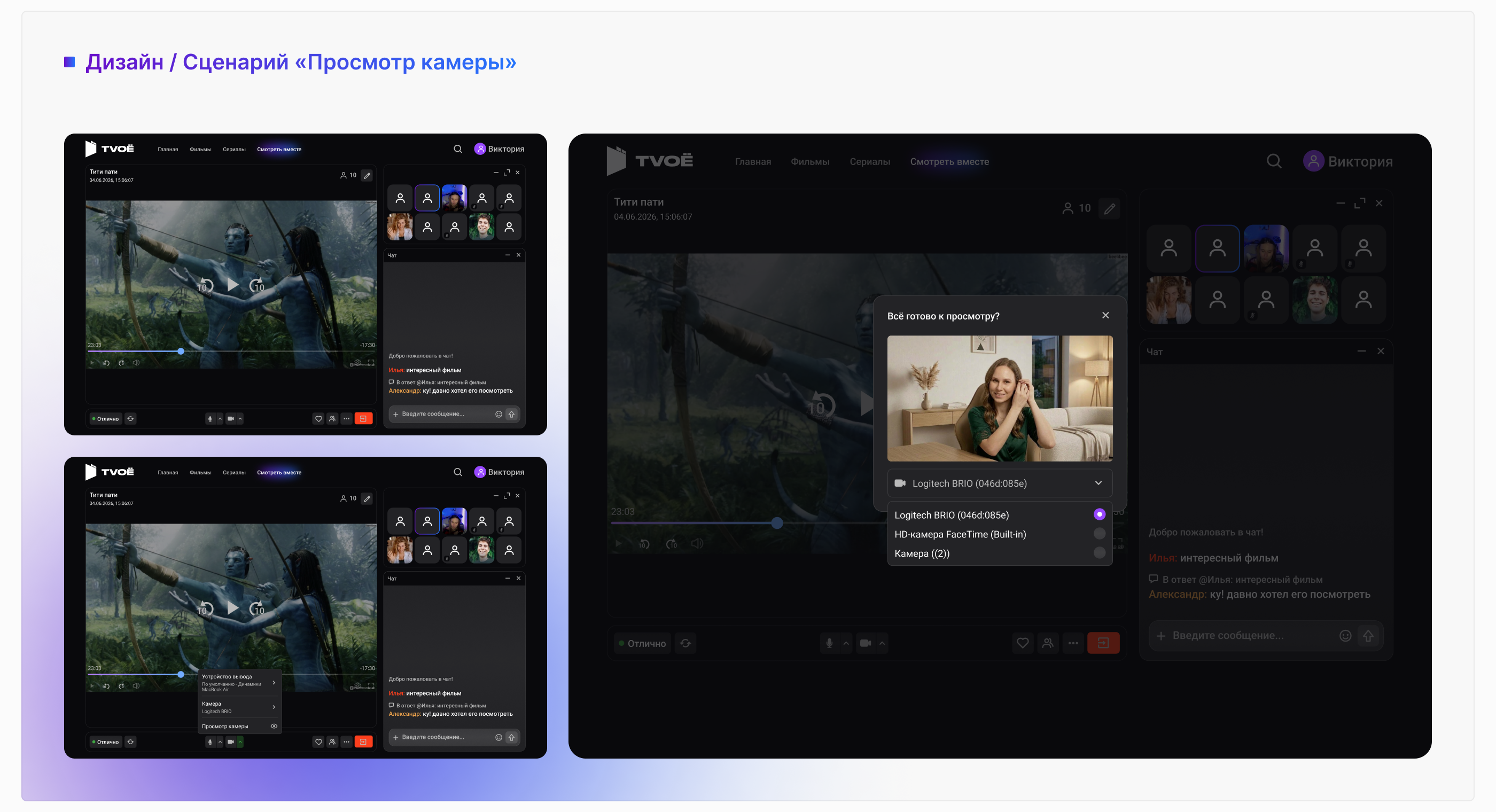Click the curly-haired woman thumbnail in lower small mockup

coord(400,550)
